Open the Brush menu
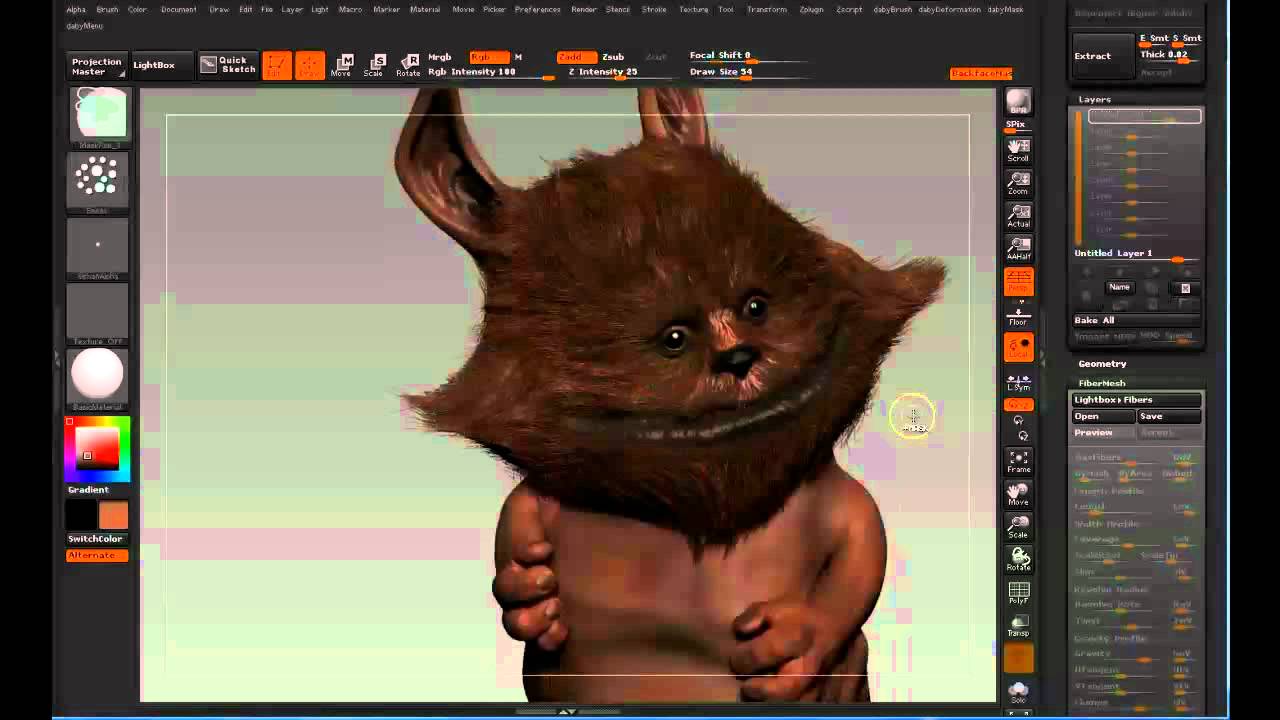This screenshot has width=1280, height=720. 107,9
